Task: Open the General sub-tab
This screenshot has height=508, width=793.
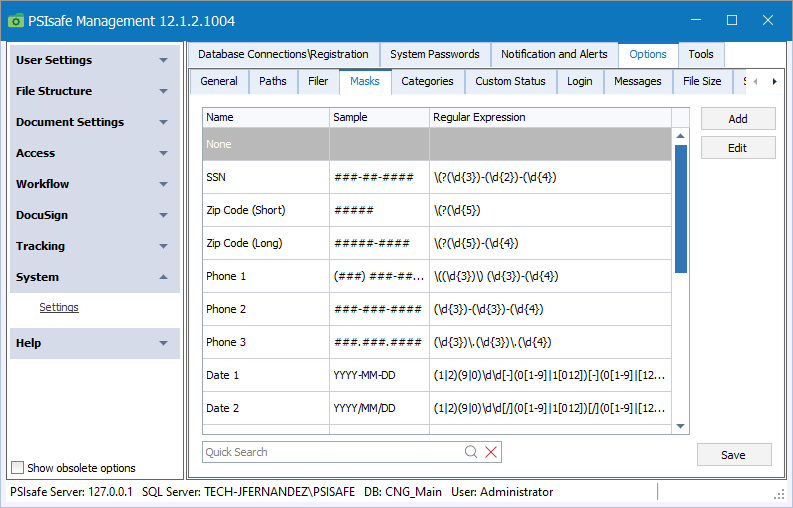Action: pyautogui.click(x=219, y=81)
